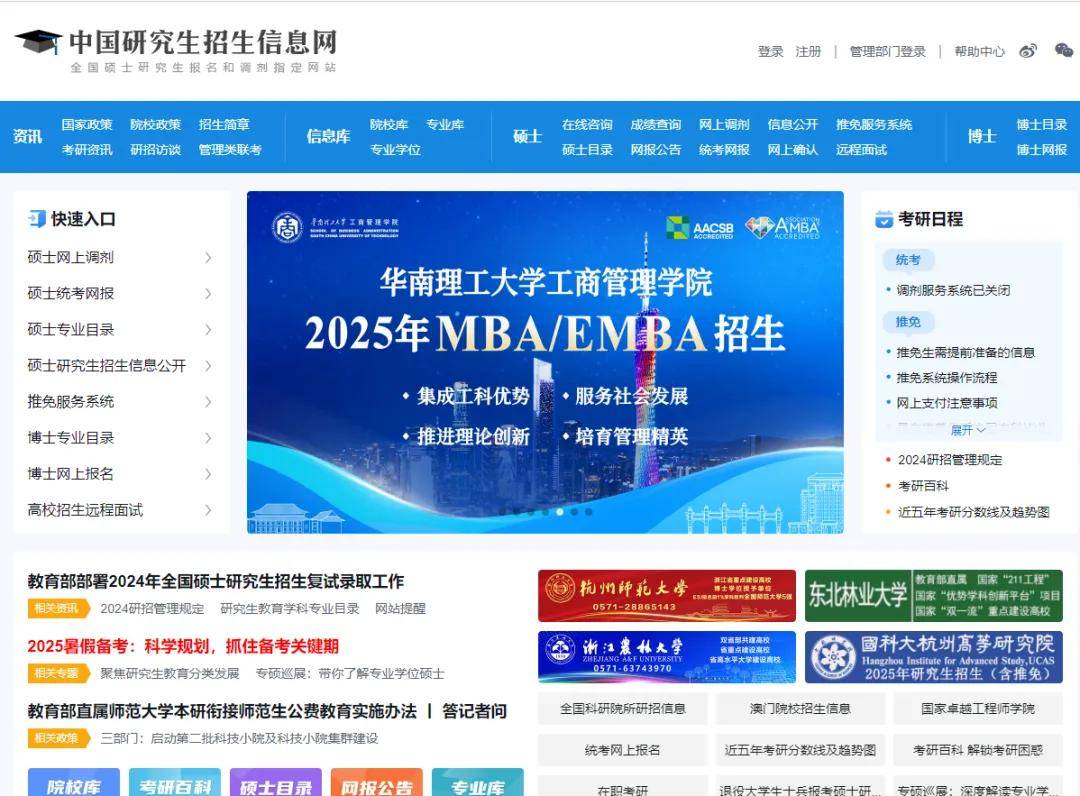
Task: Click the 快速入口 login arrow icon
Action: [37, 219]
